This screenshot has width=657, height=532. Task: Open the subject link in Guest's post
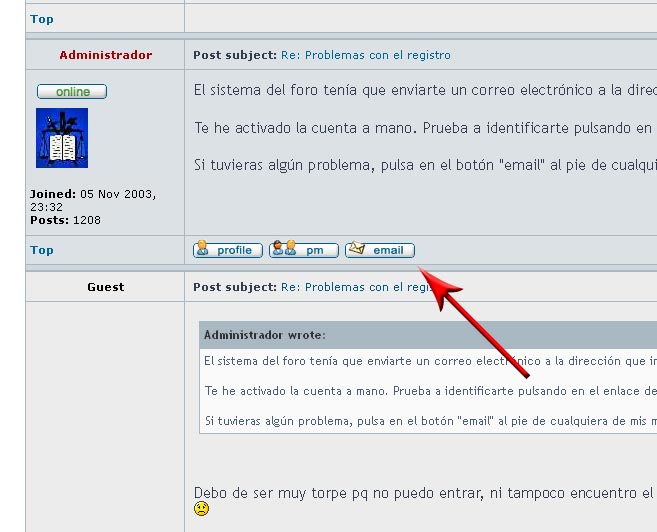point(360,287)
